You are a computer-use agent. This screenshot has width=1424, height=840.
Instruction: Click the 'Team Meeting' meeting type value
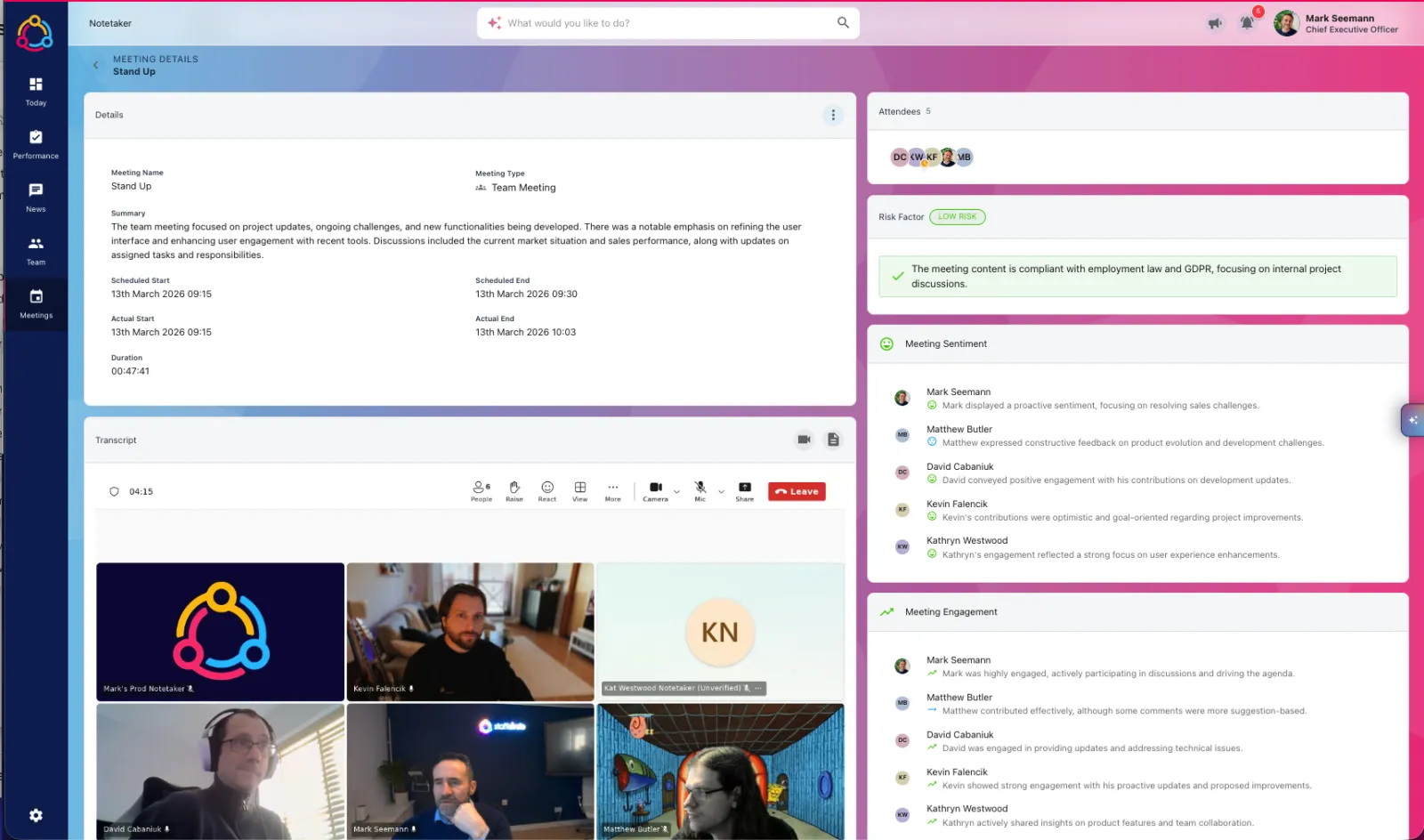pos(523,188)
